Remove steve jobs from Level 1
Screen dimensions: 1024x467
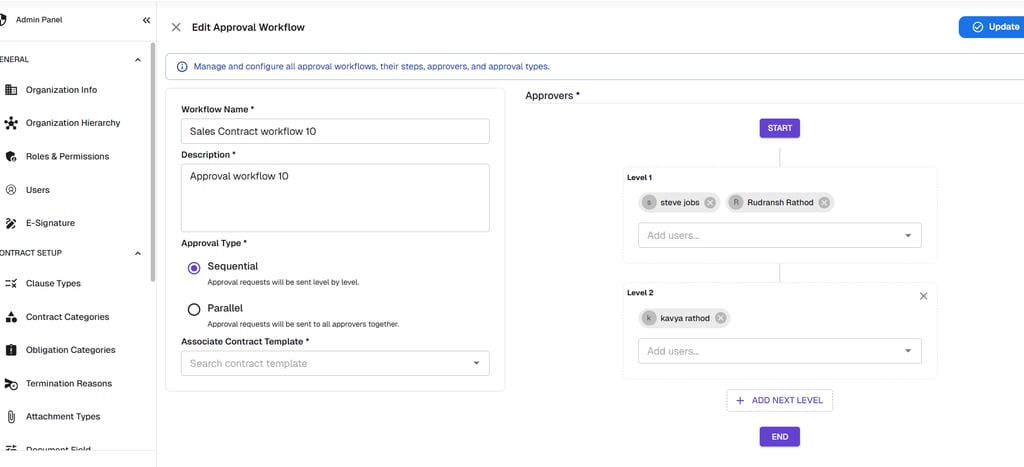[710, 202]
